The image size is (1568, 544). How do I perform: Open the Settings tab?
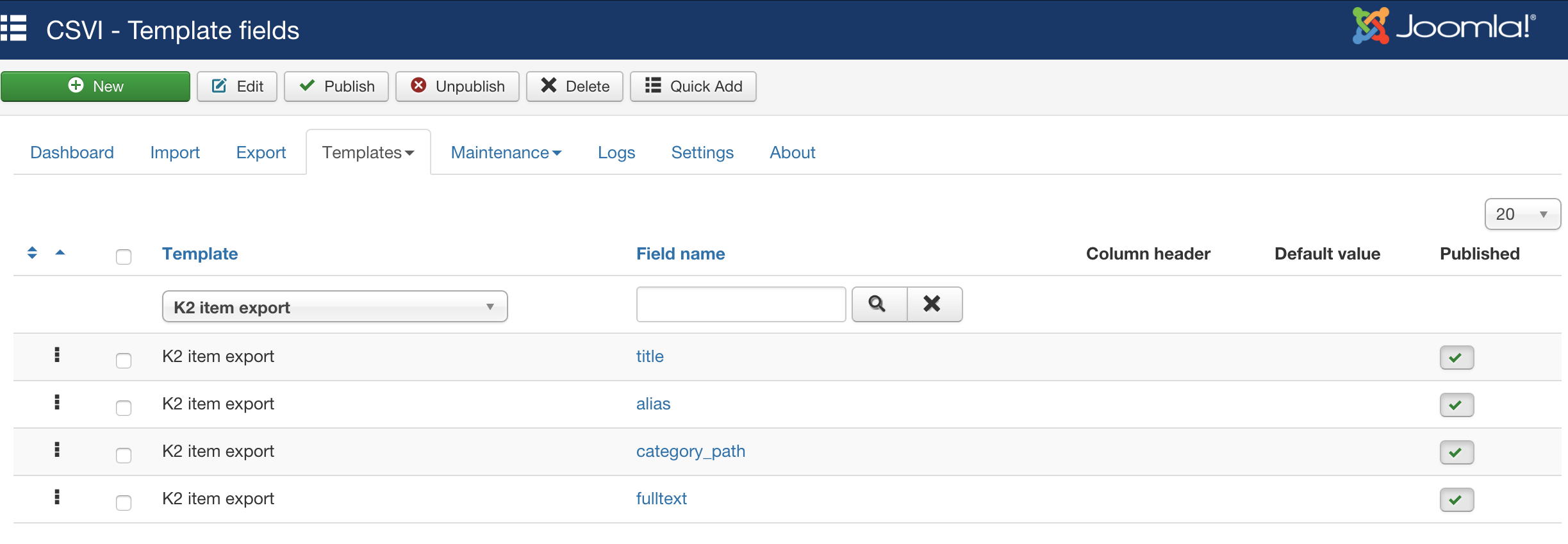702,152
